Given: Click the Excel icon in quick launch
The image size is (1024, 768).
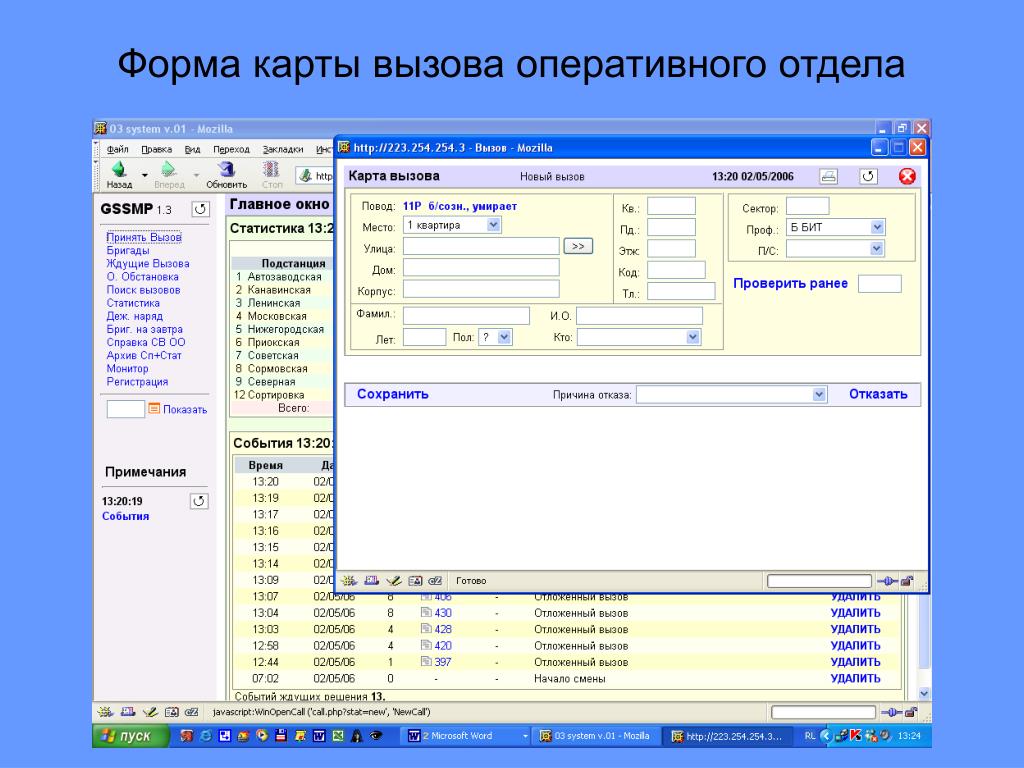Looking at the screenshot, I should [338, 736].
